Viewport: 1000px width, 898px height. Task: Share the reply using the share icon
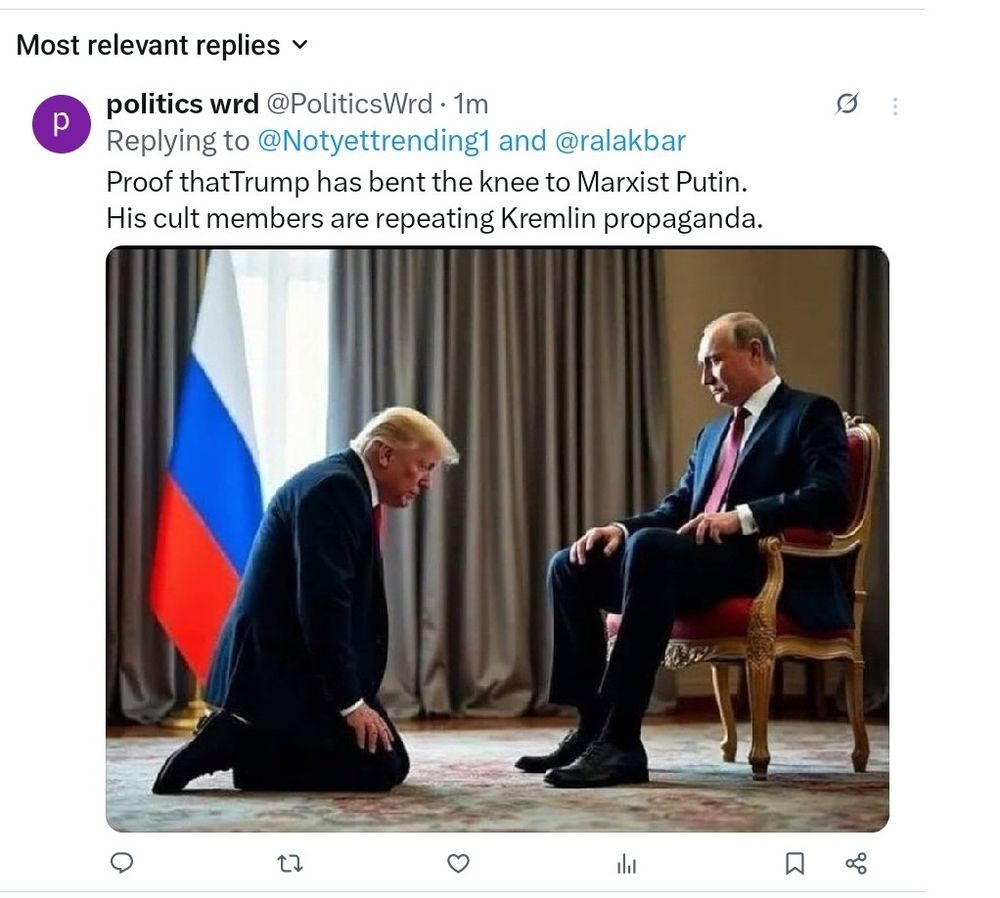coord(856,863)
